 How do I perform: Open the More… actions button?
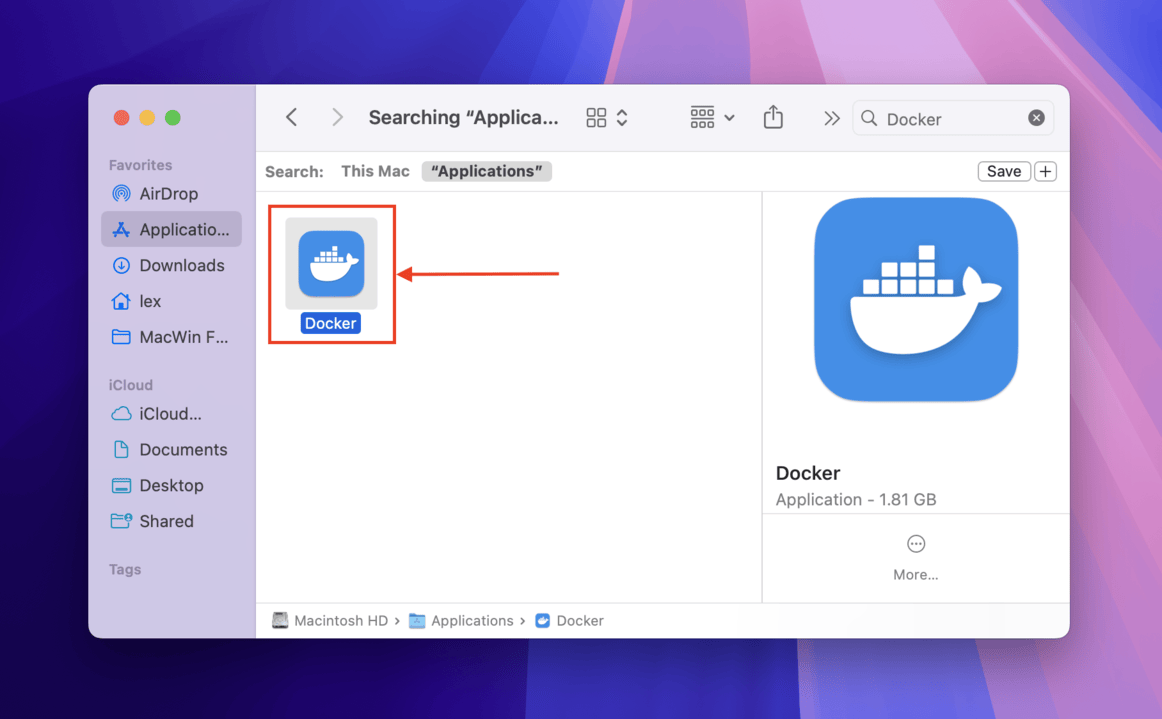[x=915, y=558]
